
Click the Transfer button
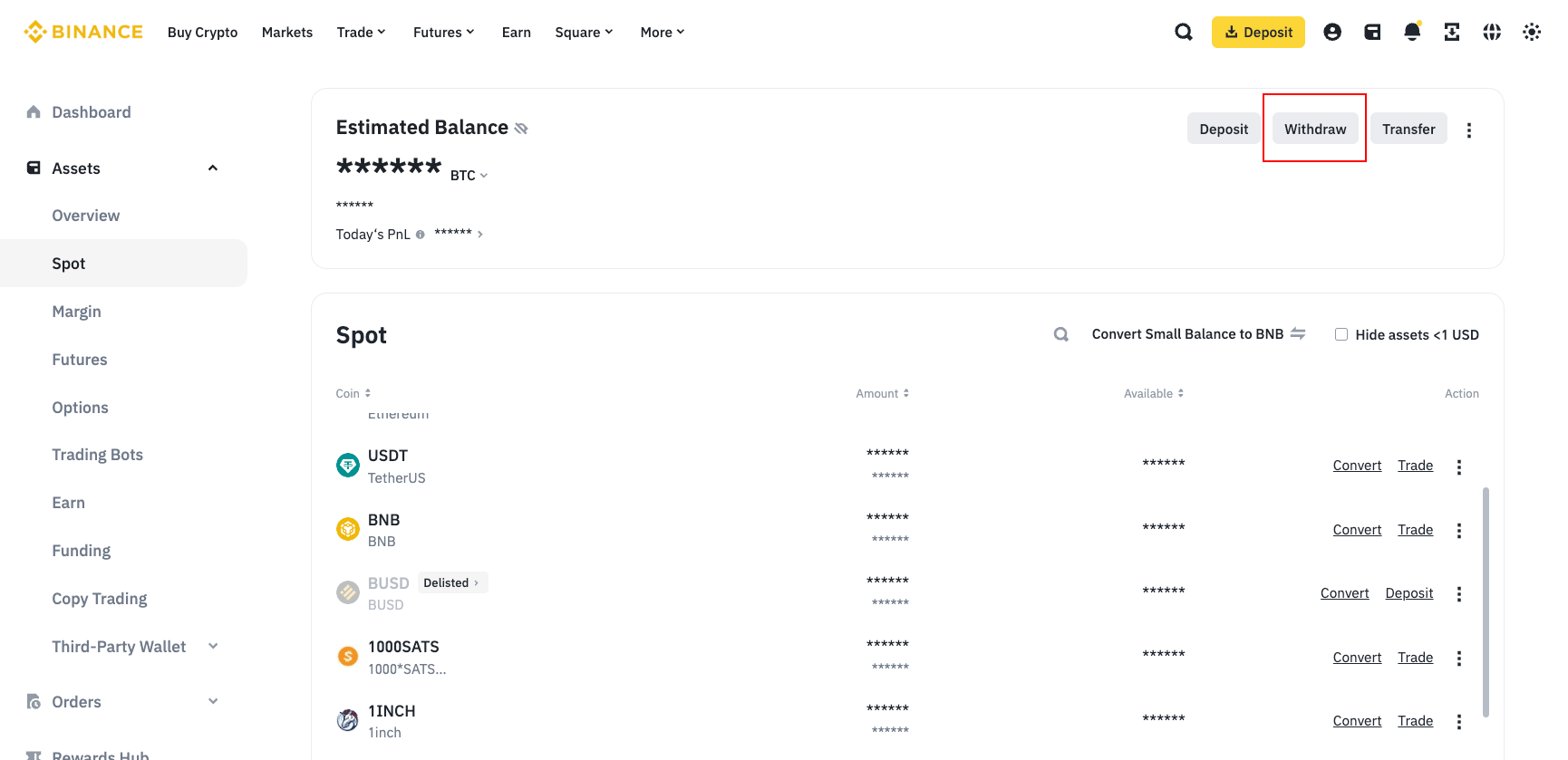[x=1408, y=129]
